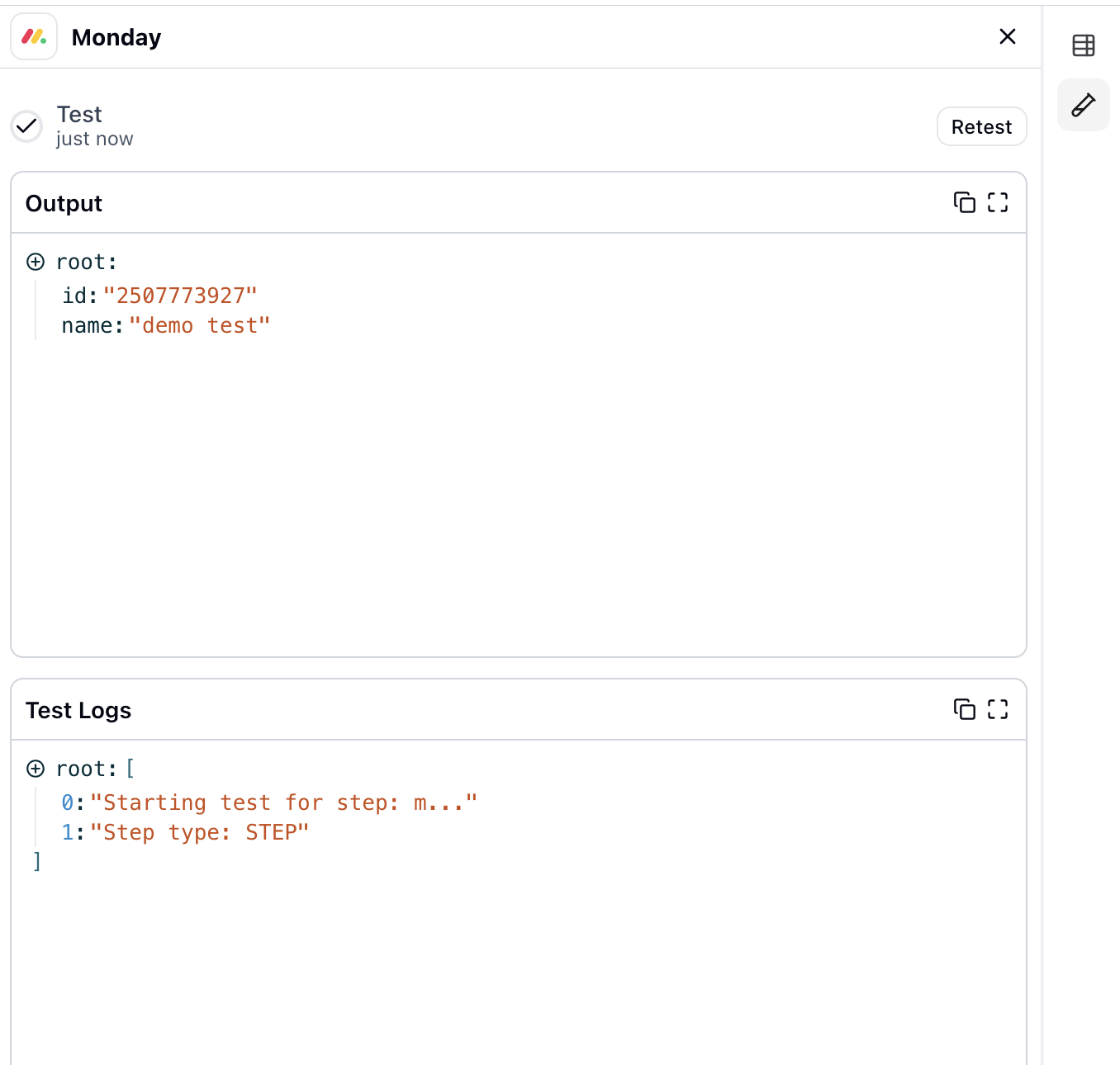The image size is (1120, 1065).
Task: Click the log entry 'Step type: STEP'
Action: [199, 832]
